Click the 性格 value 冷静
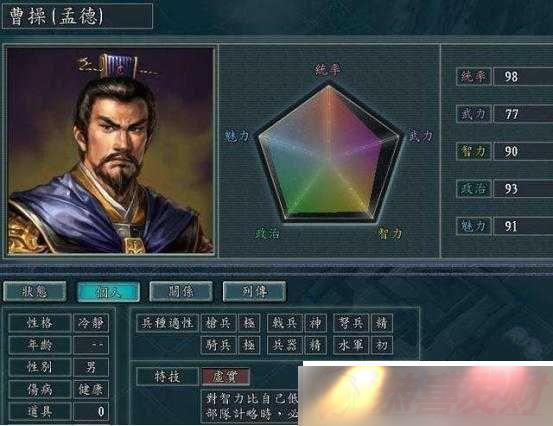 [91, 323]
